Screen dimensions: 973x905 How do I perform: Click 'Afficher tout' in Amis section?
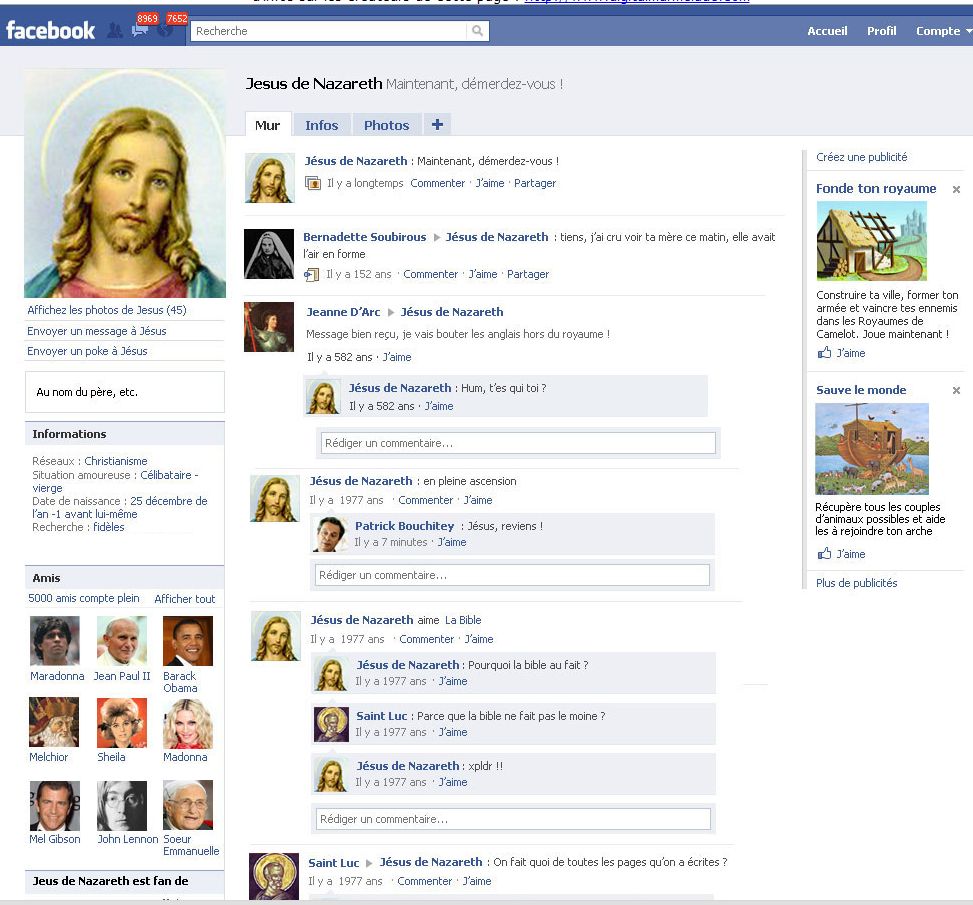point(184,598)
